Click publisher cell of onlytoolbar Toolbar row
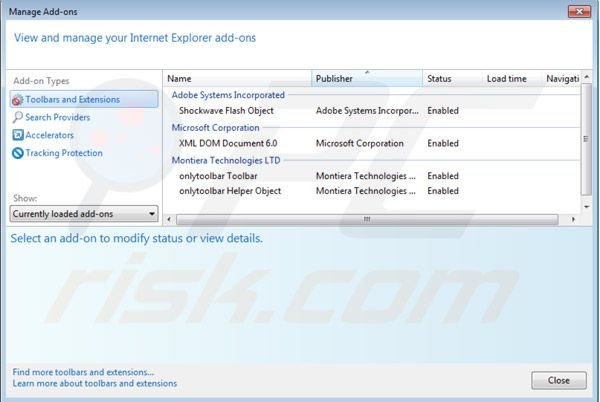The image size is (600, 402). (365, 176)
